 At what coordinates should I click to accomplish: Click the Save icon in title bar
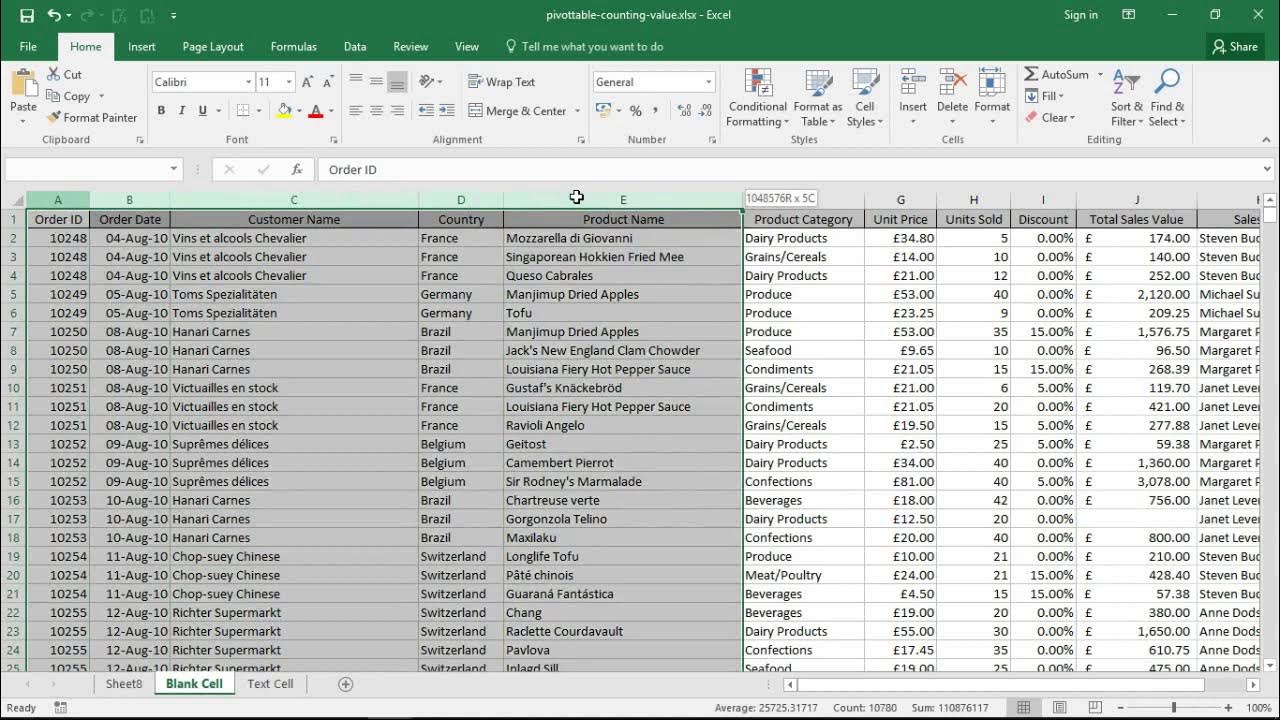tap(27, 15)
